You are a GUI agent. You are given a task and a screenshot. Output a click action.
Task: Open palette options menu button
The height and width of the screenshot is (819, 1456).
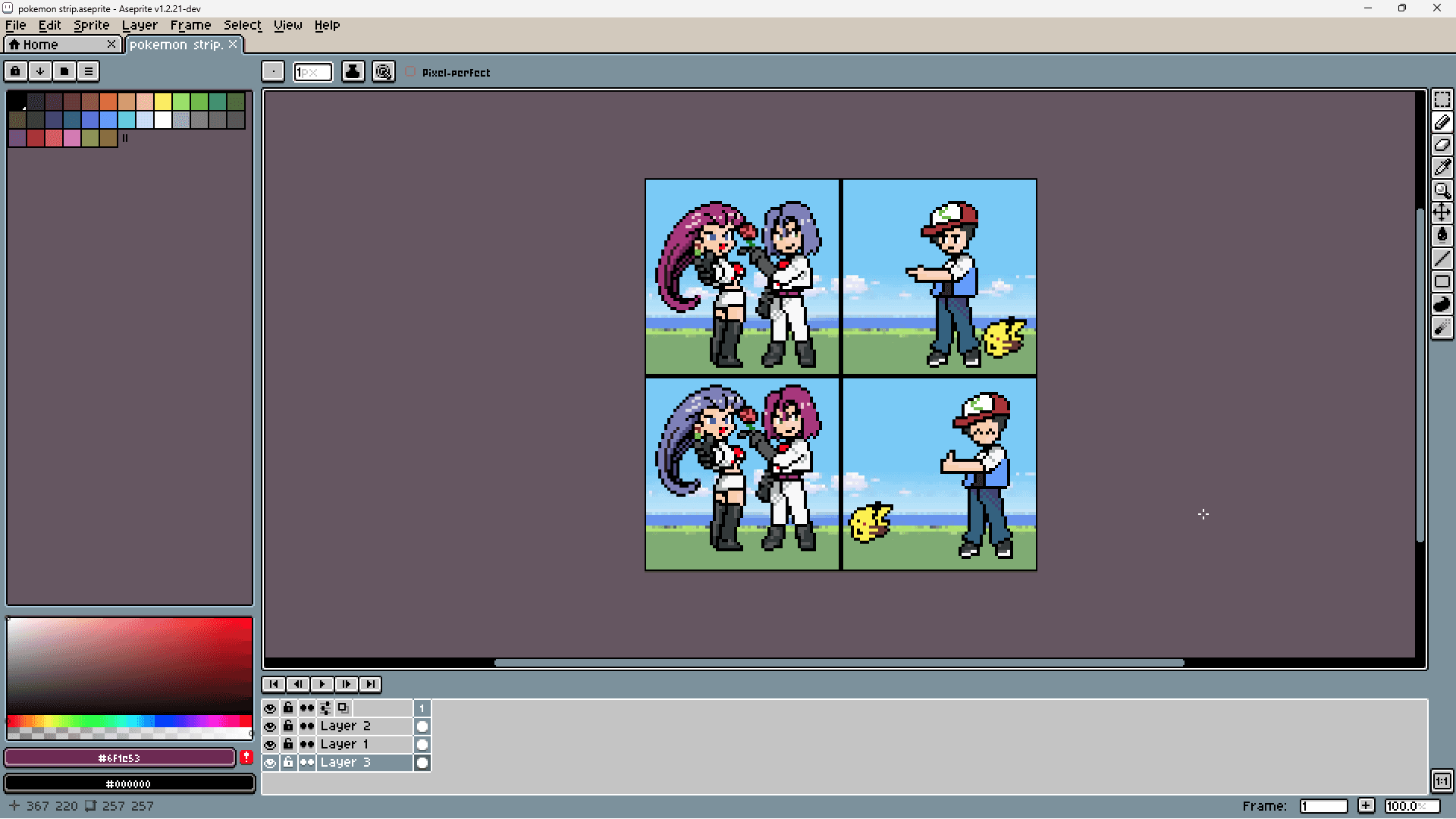pyautogui.click(x=89, y=71)
